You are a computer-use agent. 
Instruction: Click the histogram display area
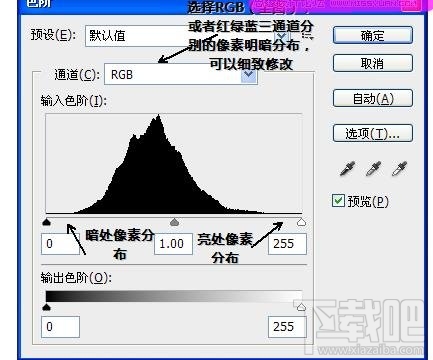coord(174,164)
